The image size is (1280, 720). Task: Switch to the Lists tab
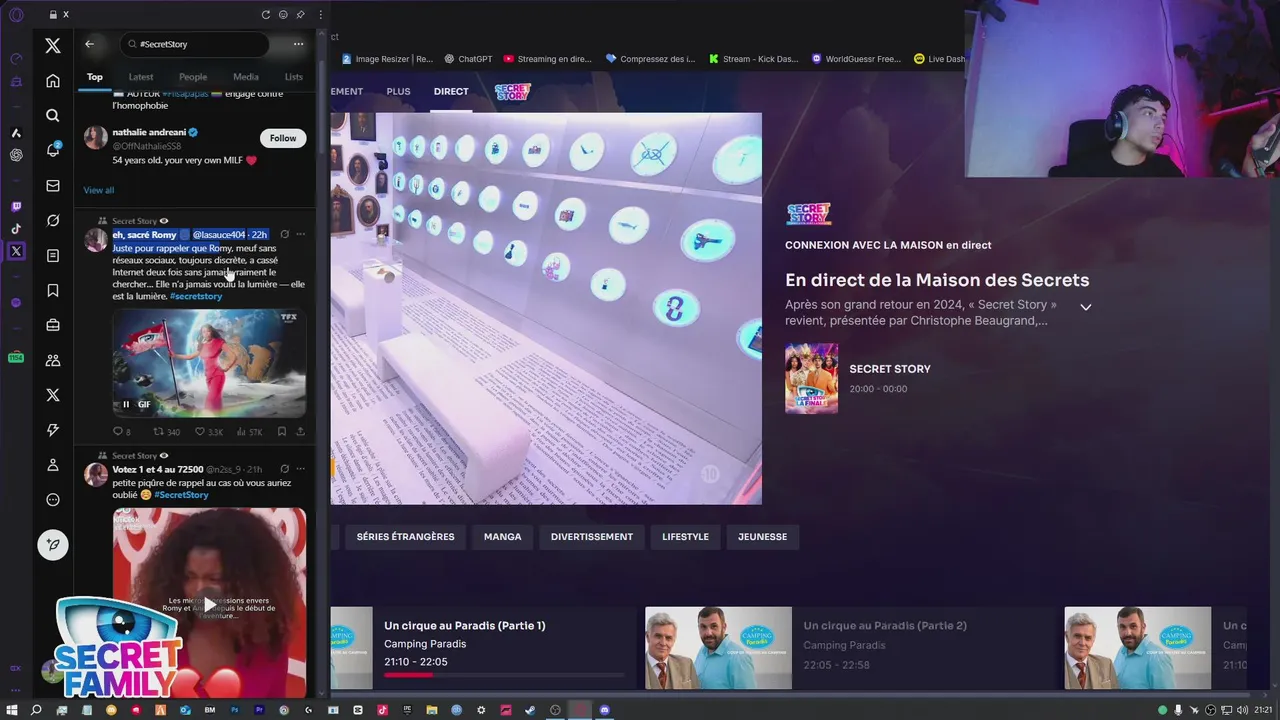coord(294,77)
